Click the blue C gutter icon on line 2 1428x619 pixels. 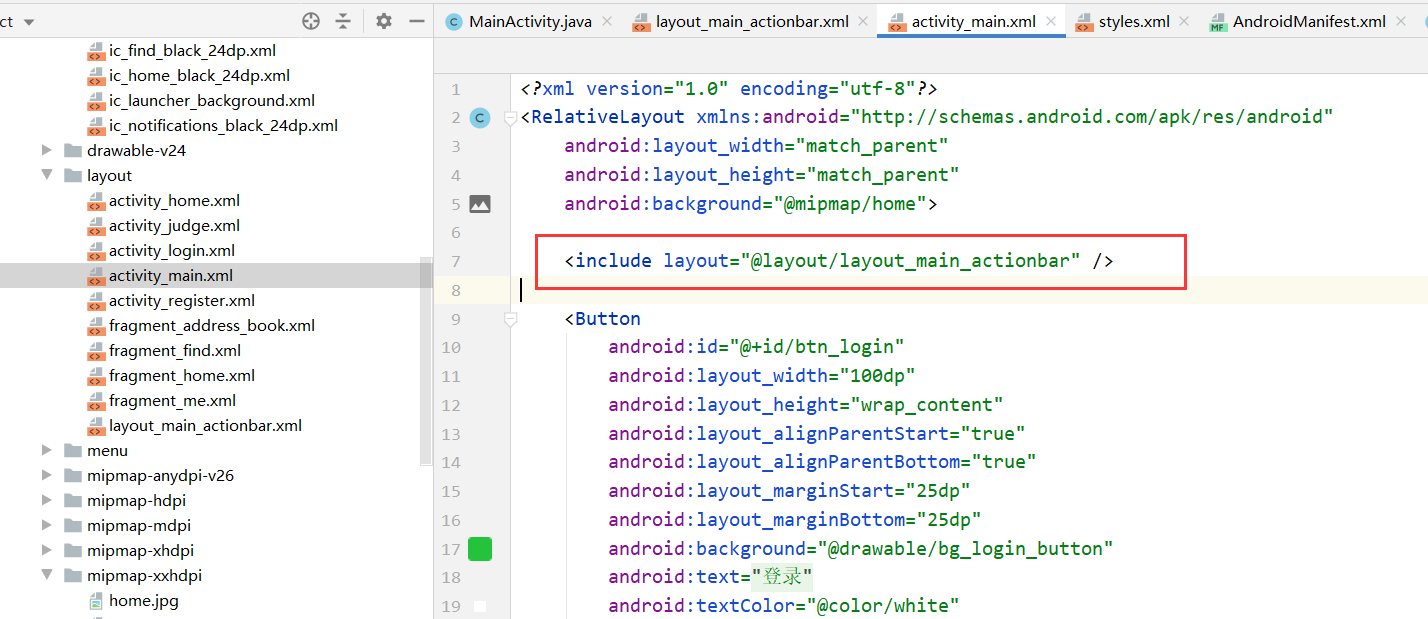point(480,117)
